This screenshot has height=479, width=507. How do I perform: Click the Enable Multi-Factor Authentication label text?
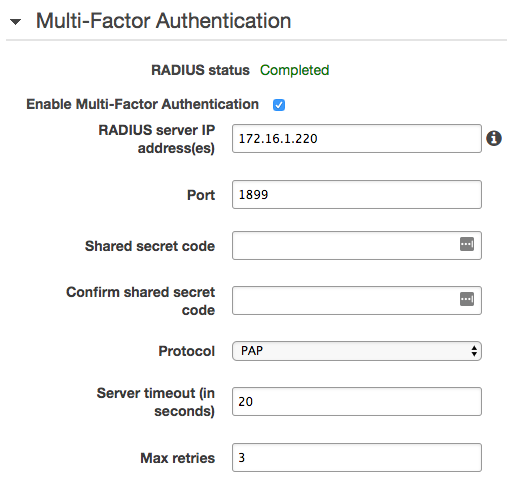[x=142, y=104]
